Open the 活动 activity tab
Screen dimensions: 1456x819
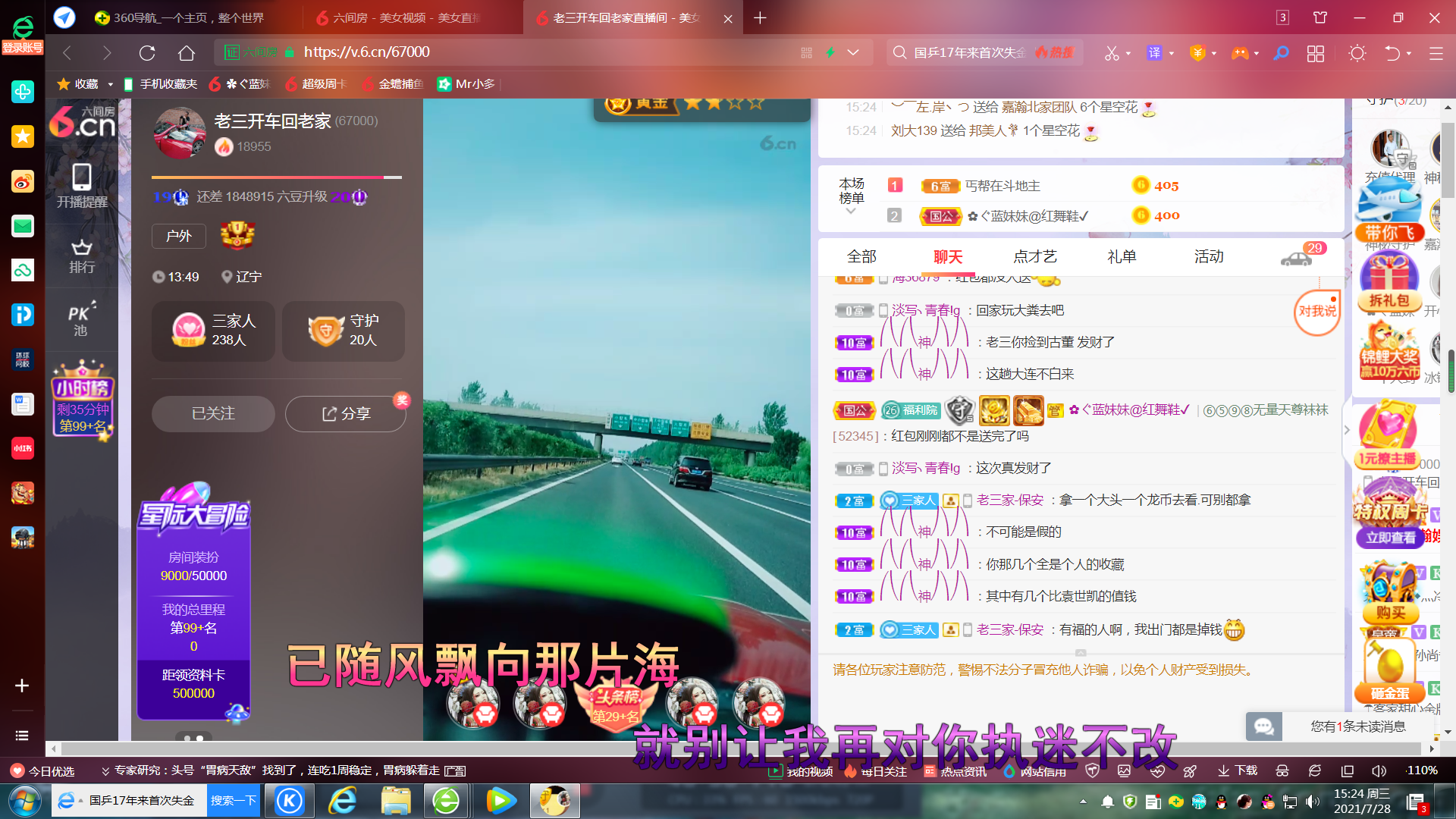[1209, 256]
